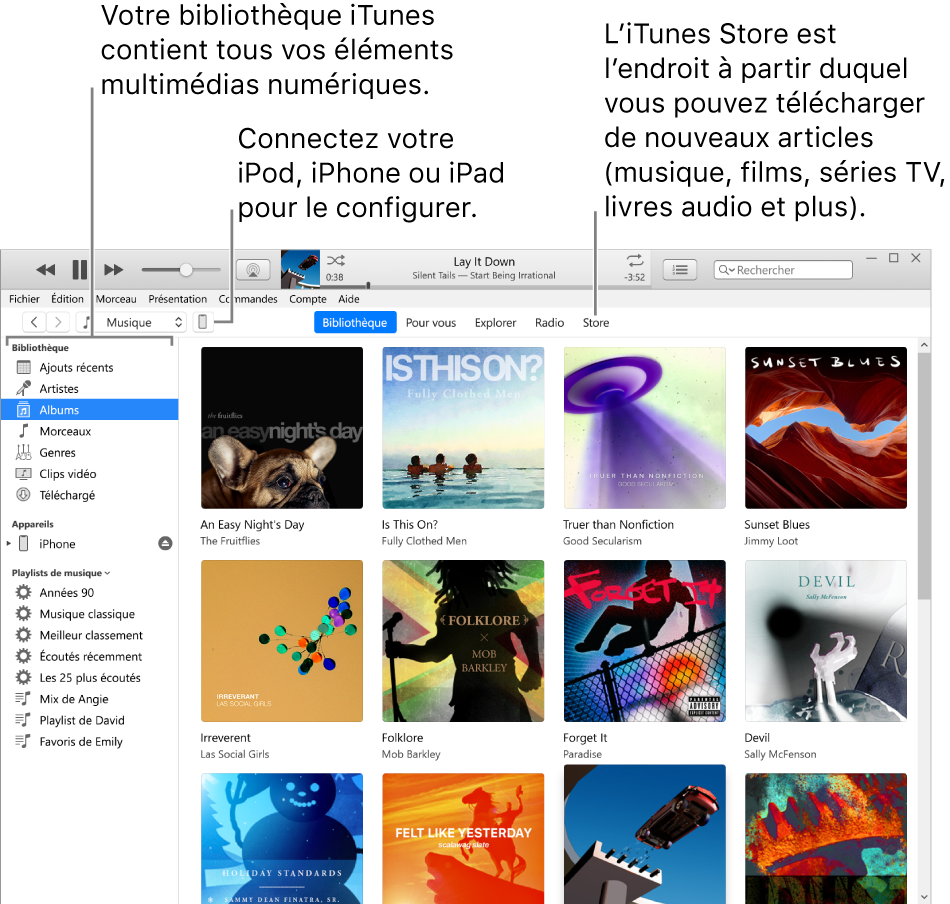Image resolution: width=950 pixels, height=904 pixels.
Task: Click the previous track rewind button
Action: pyautogui.click(x=45, y=270)
